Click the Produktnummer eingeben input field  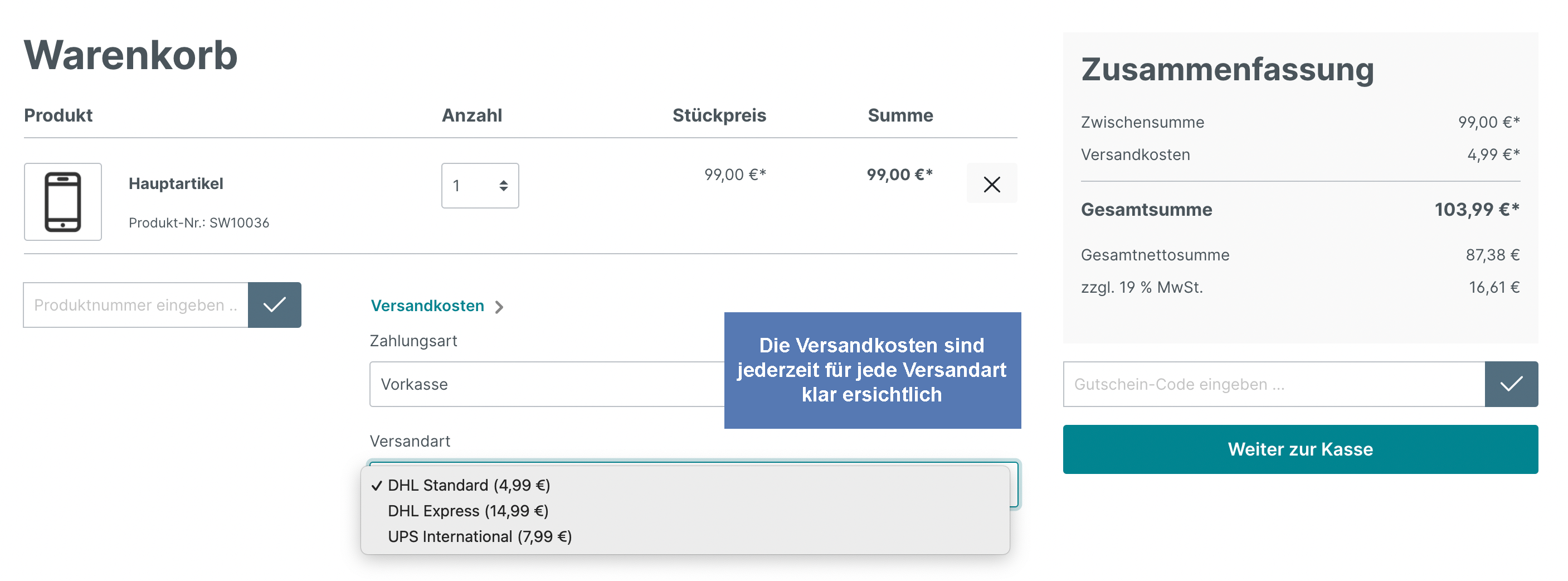click(x=136, y=304)
